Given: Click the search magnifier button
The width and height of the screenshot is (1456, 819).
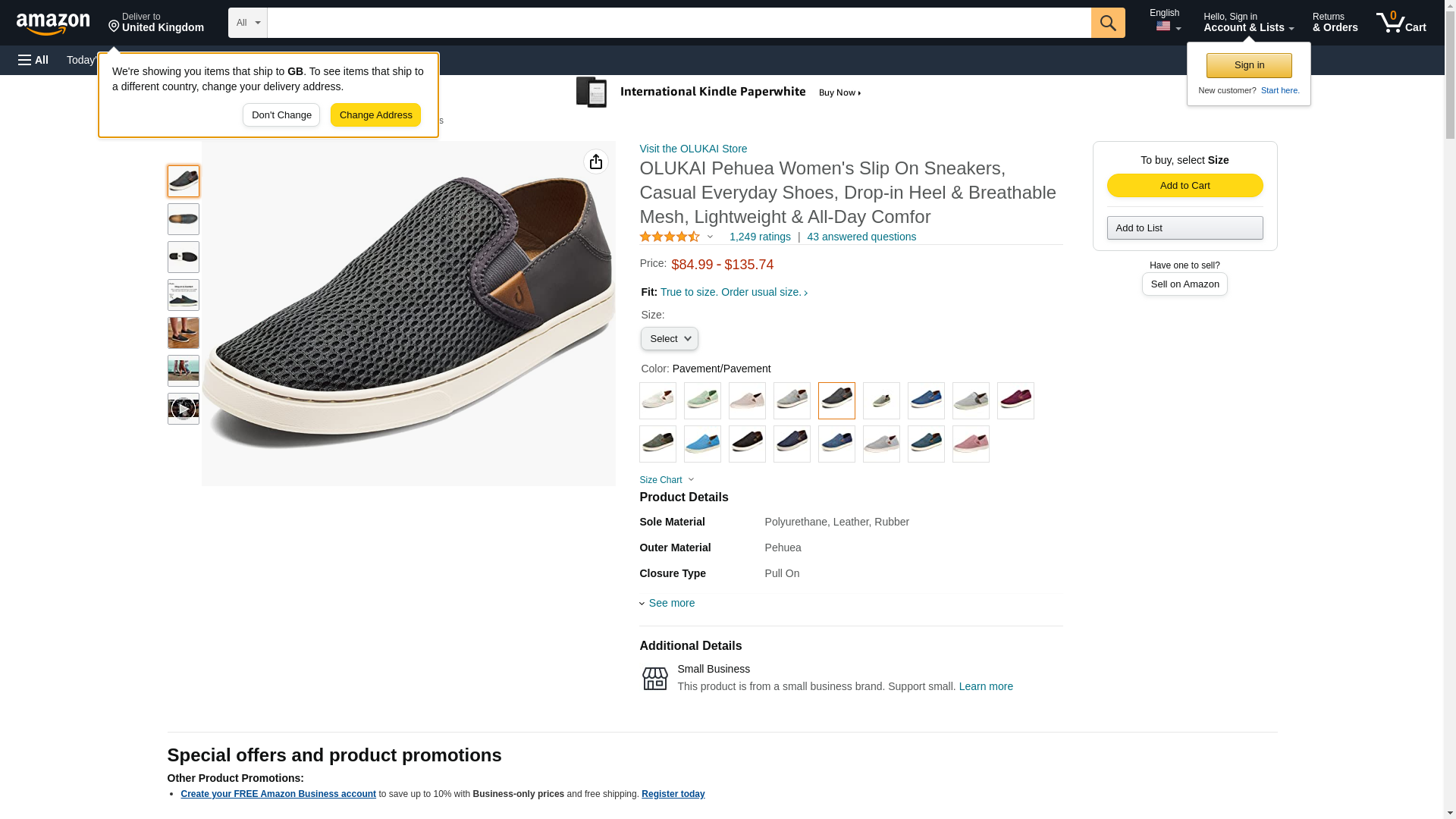Looking at the screenshot, I should [1107, 23].
